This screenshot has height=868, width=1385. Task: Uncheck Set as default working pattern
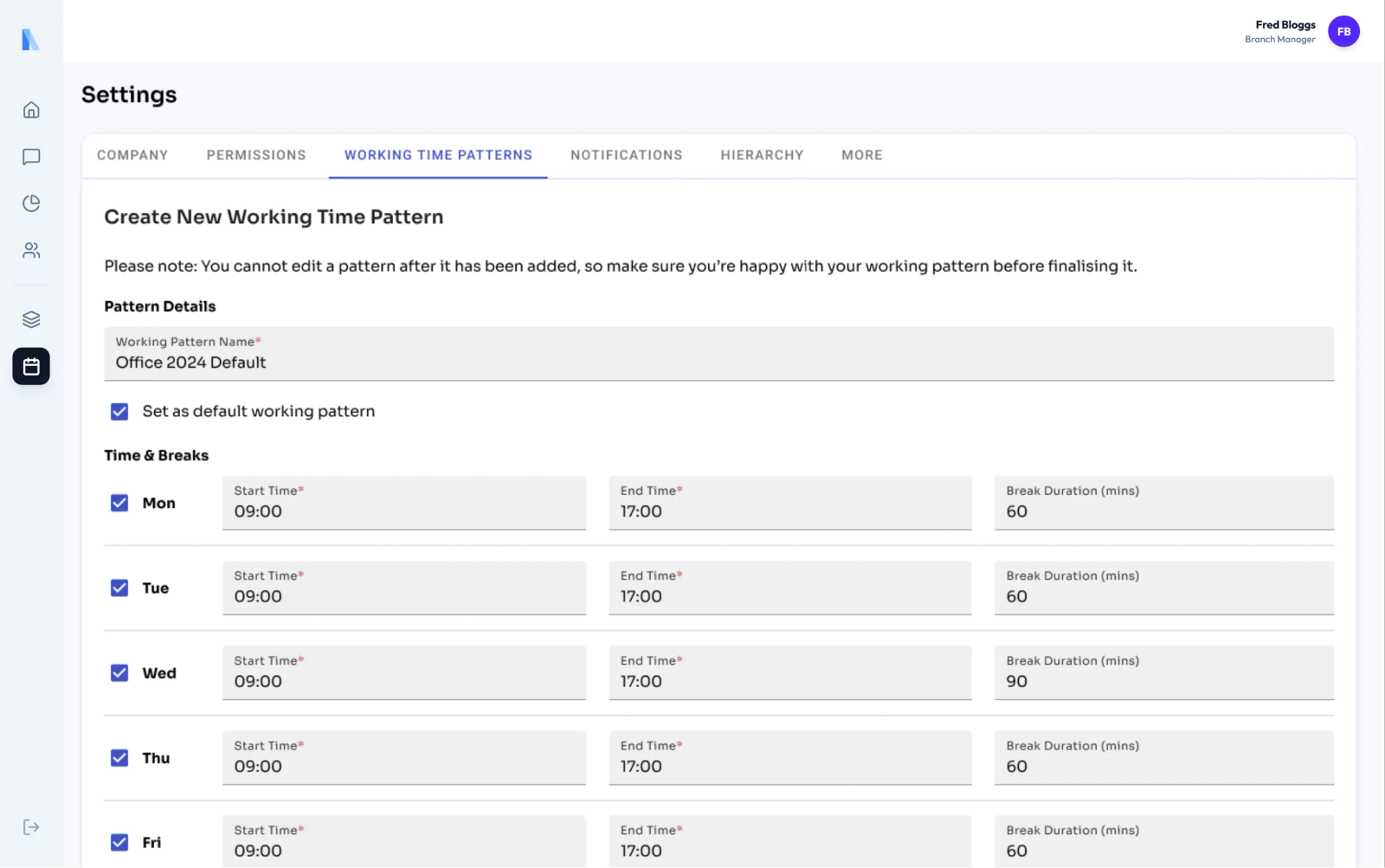click(119, 411)
